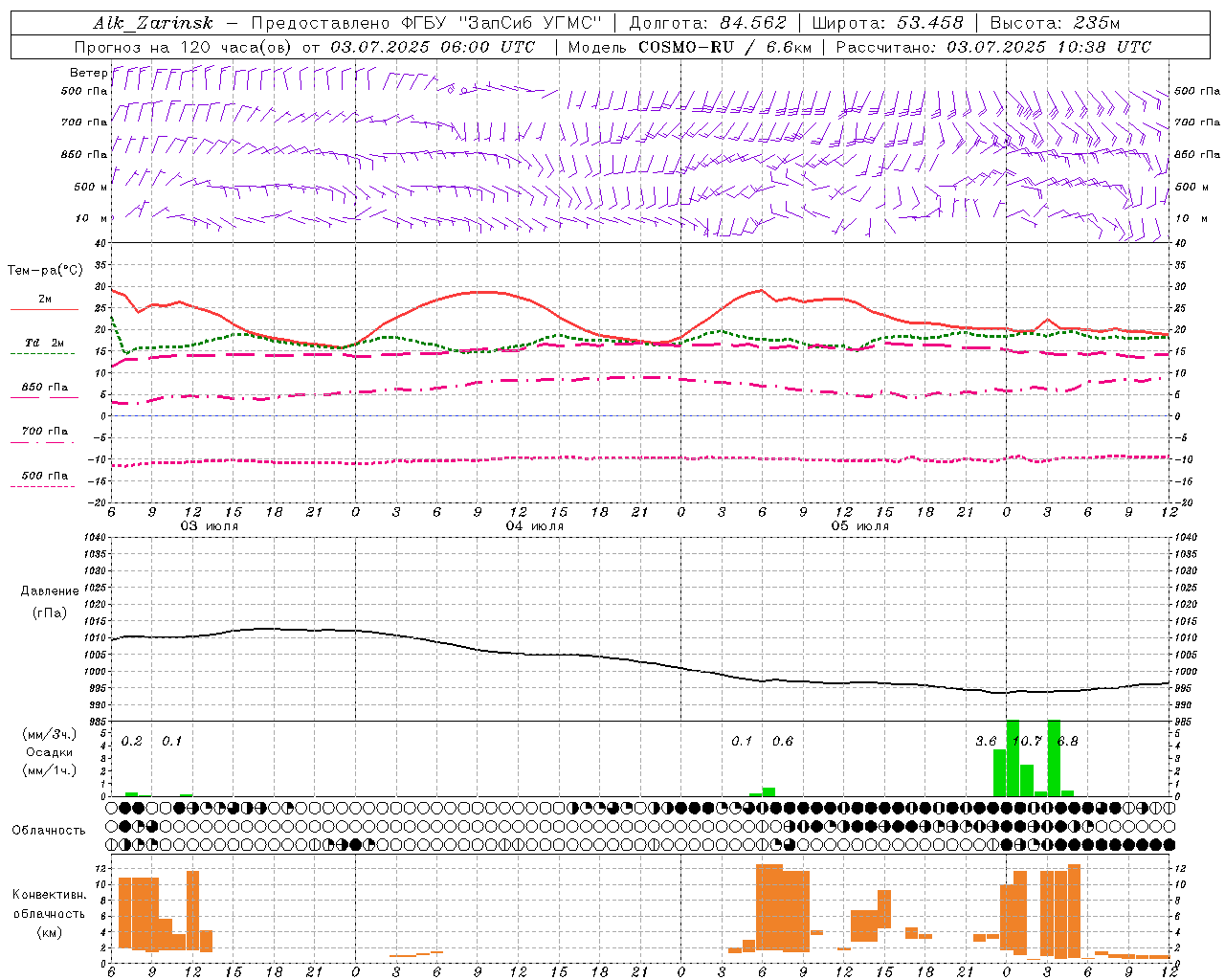Click the Ветер panel label
Viewport: 1225px width, 980px height.
coord(88,73)
